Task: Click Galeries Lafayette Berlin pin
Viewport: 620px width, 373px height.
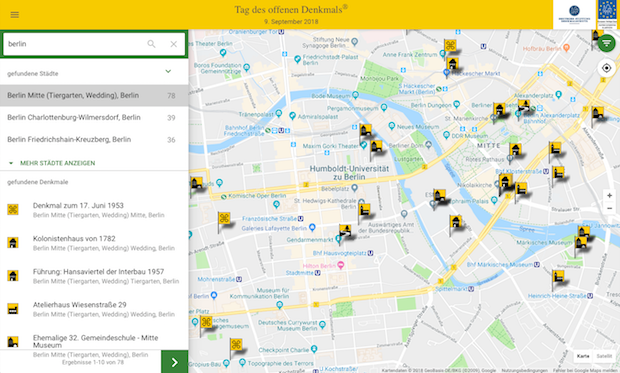Action: (312, 227)
